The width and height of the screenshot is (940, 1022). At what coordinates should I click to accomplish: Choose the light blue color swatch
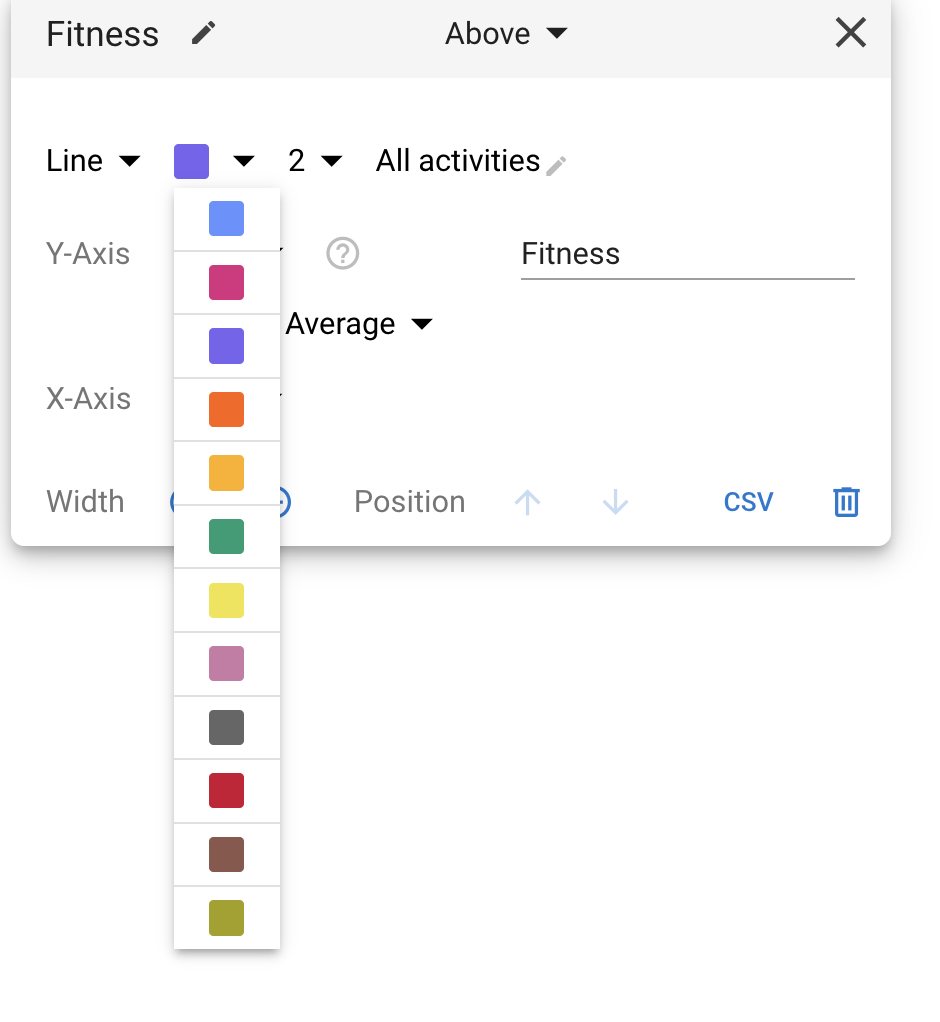[x=226, y=219]
